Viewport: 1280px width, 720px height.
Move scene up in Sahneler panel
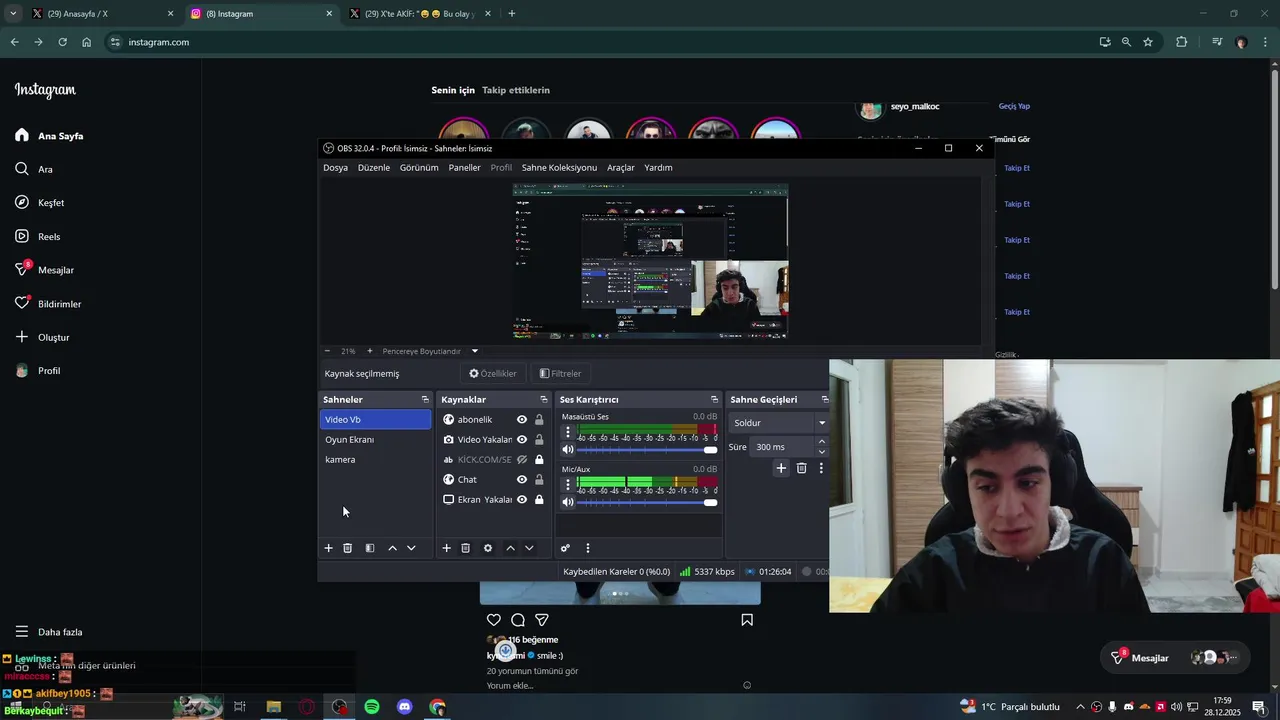coord(392,548)
